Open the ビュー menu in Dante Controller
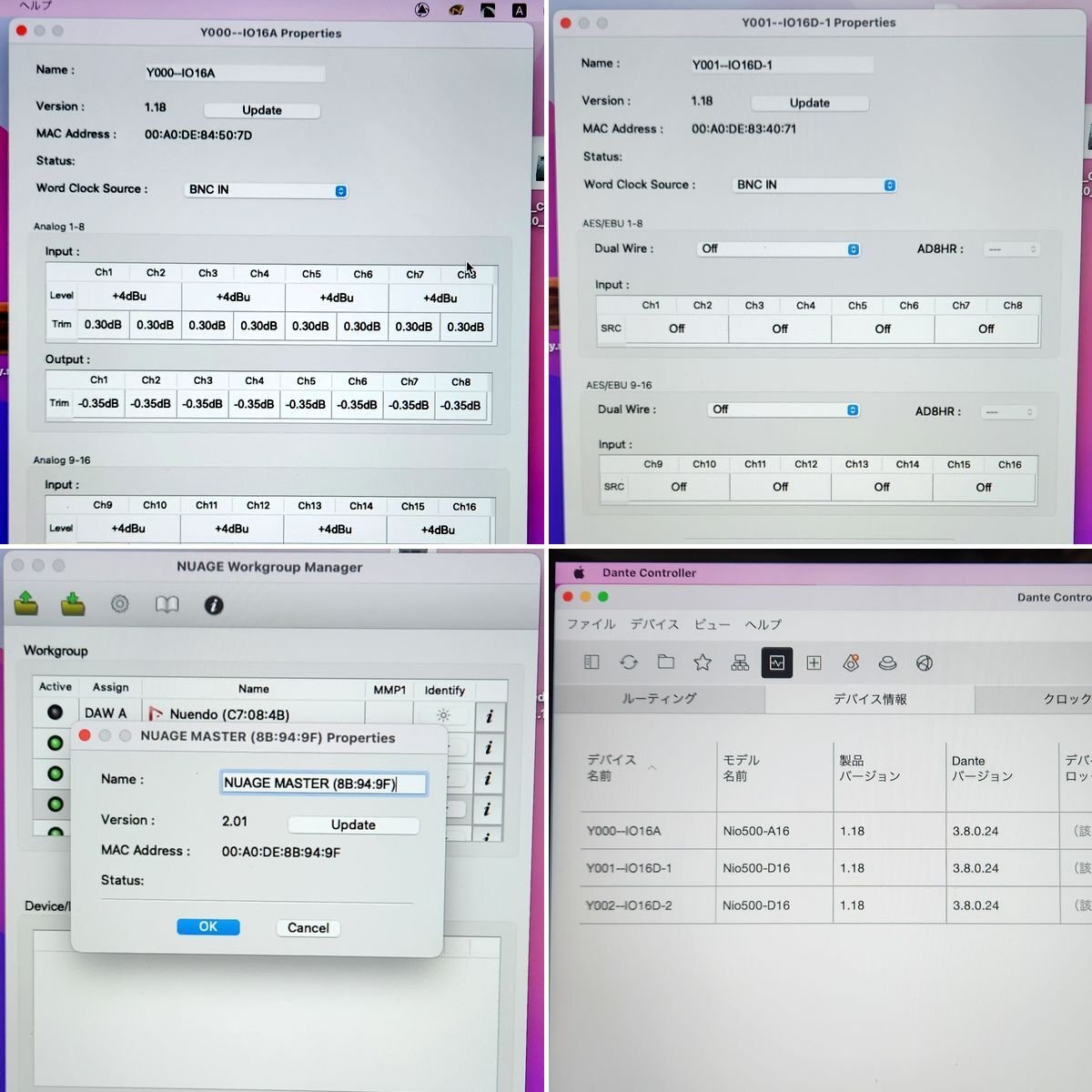1092x1092 pixels. click(713, 624)
